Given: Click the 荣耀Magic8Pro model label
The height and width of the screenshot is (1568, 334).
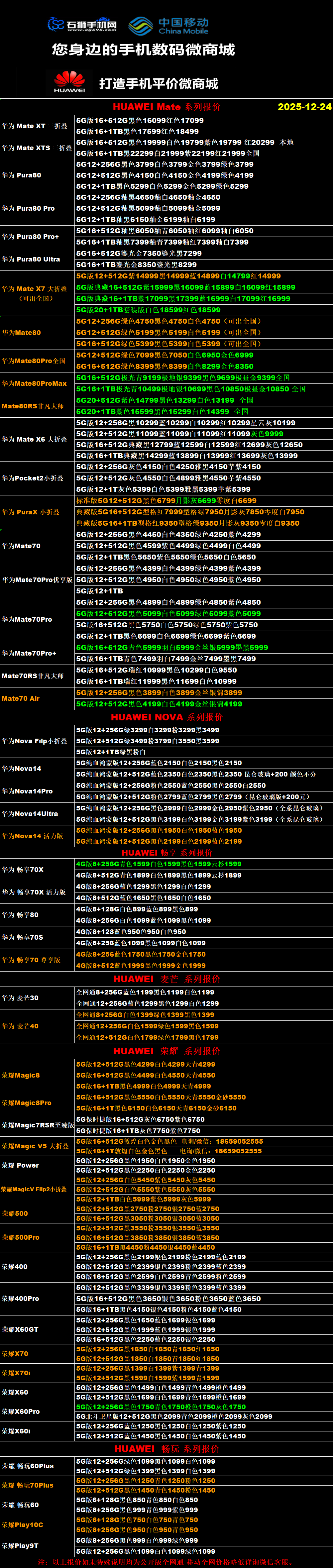Looking at the screenshot, I should [26, 1103].
